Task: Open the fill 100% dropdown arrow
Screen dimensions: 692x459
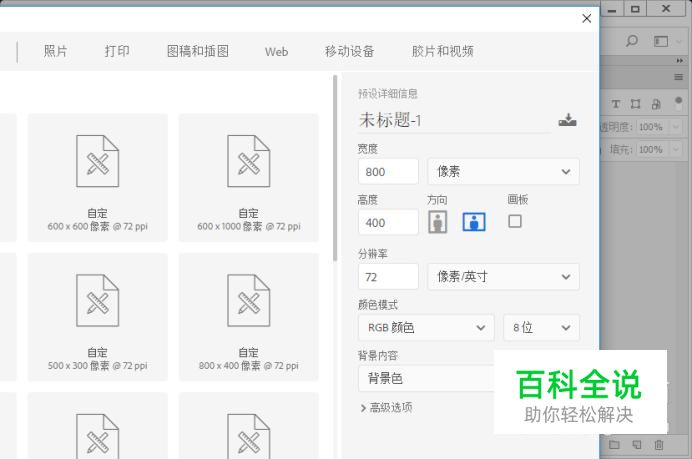Action: pyautogui.click(x=676, y=150)
